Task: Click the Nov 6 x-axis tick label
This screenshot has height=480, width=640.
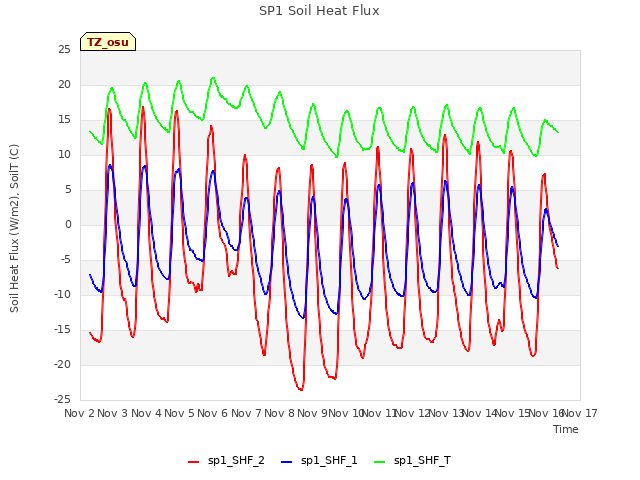Action: point(213,413)
